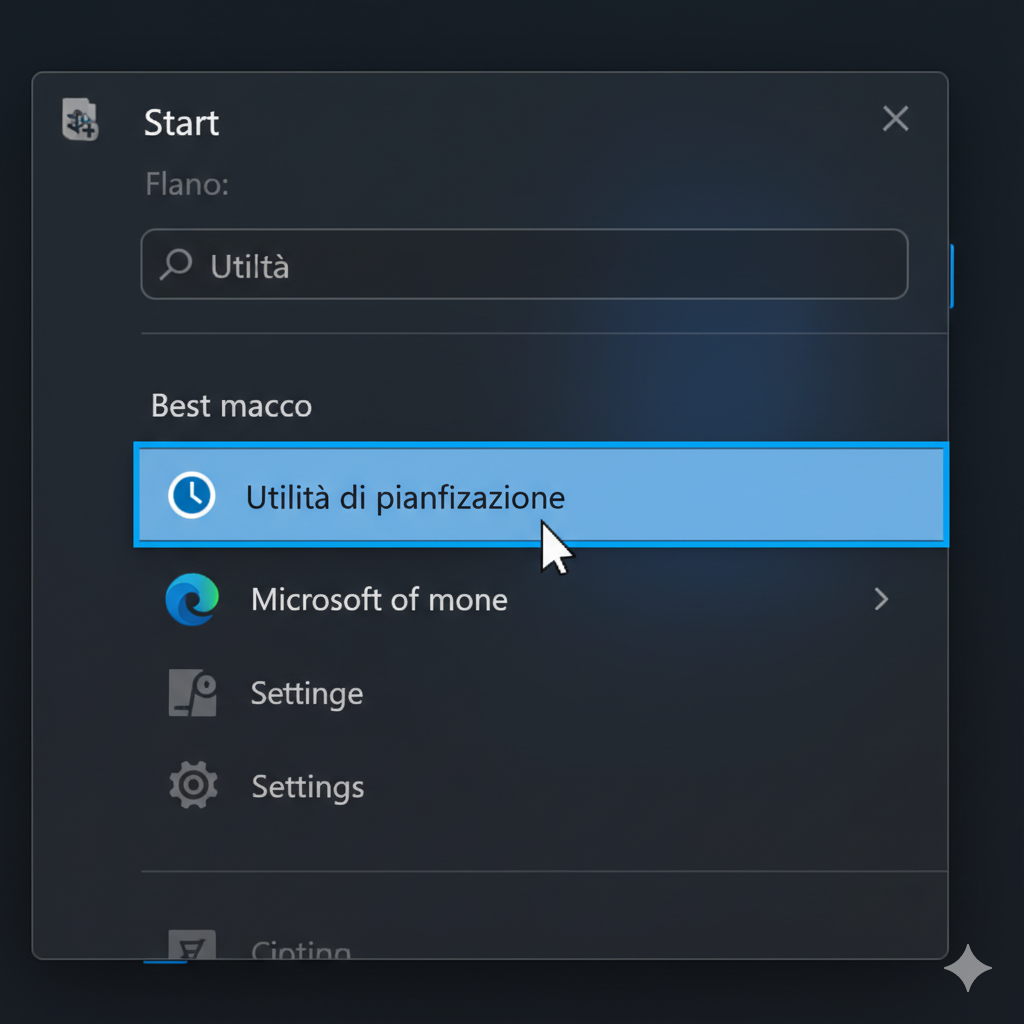Image resolution: width=1024 pixels, height=1024 pixels.
Task: Open the Settinge result
Action: coord(307,694)
